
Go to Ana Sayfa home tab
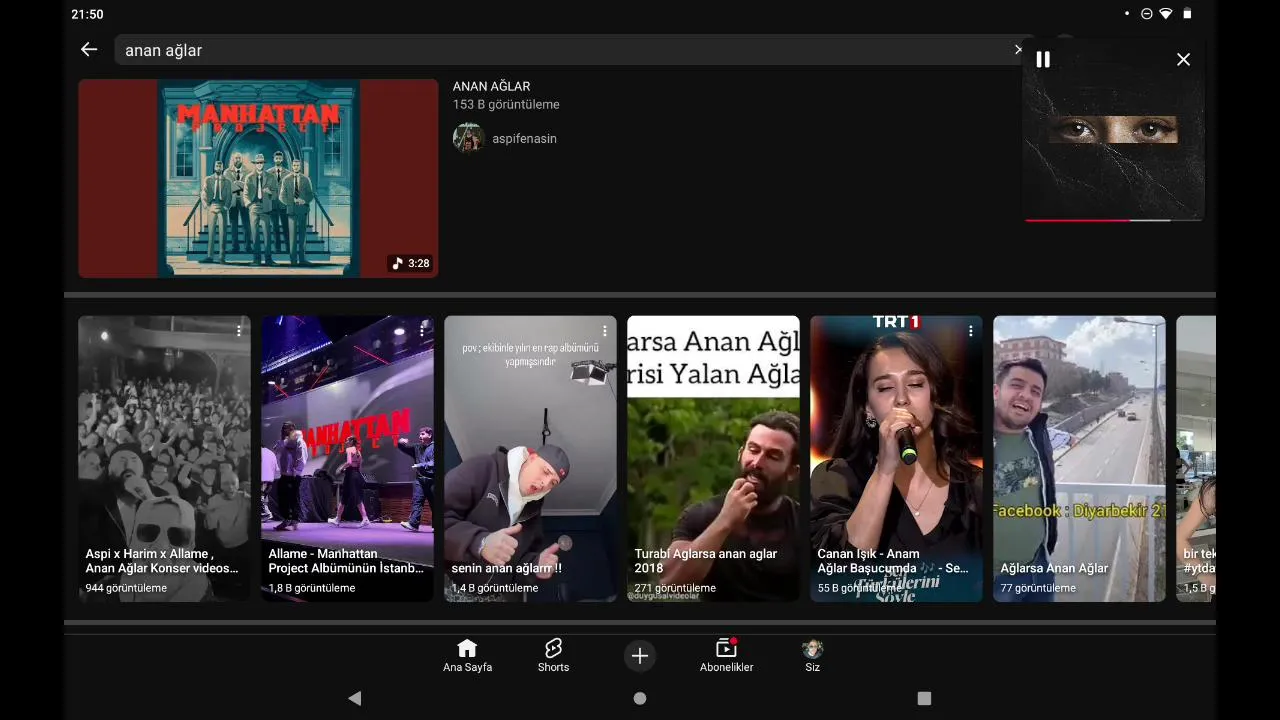click(467, 656)
